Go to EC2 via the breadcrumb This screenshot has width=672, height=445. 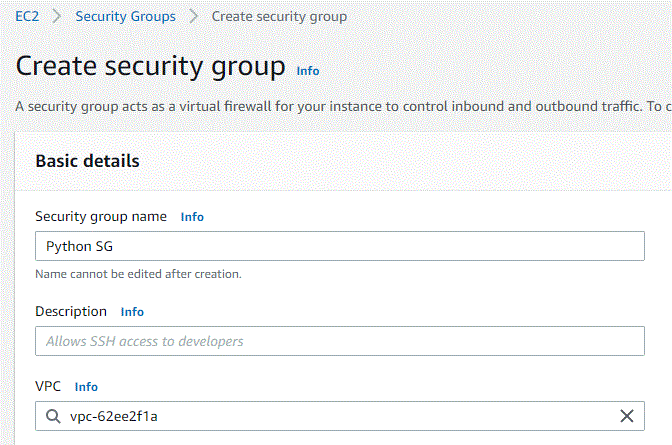tap(27, 17)
